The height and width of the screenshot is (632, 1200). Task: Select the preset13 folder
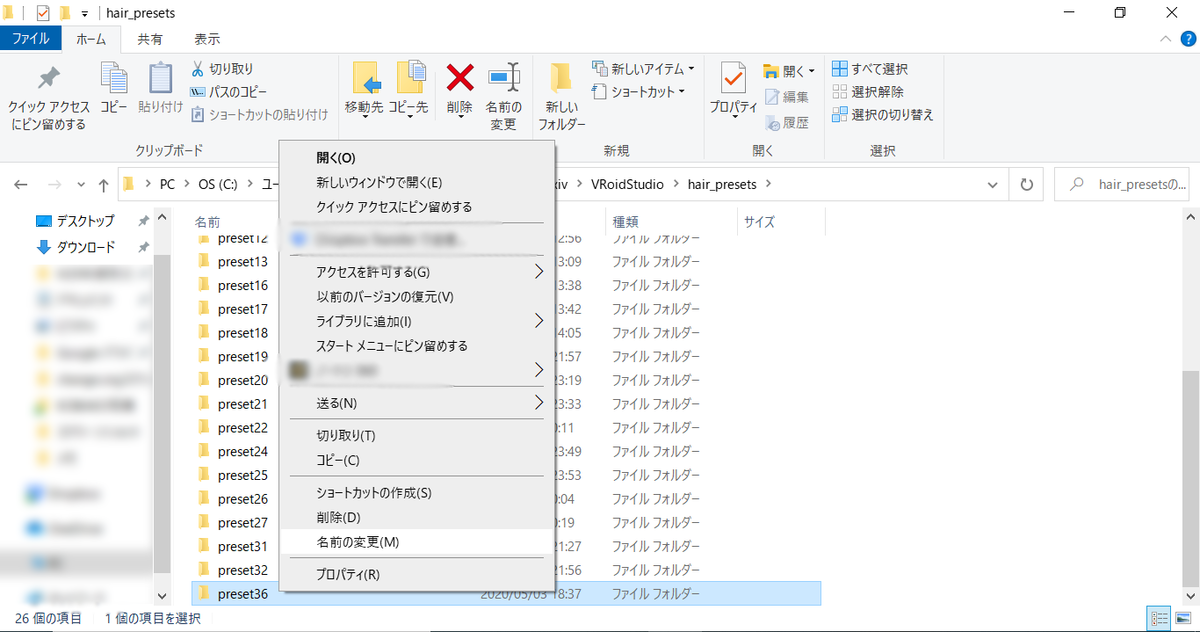tap(242, 261)
